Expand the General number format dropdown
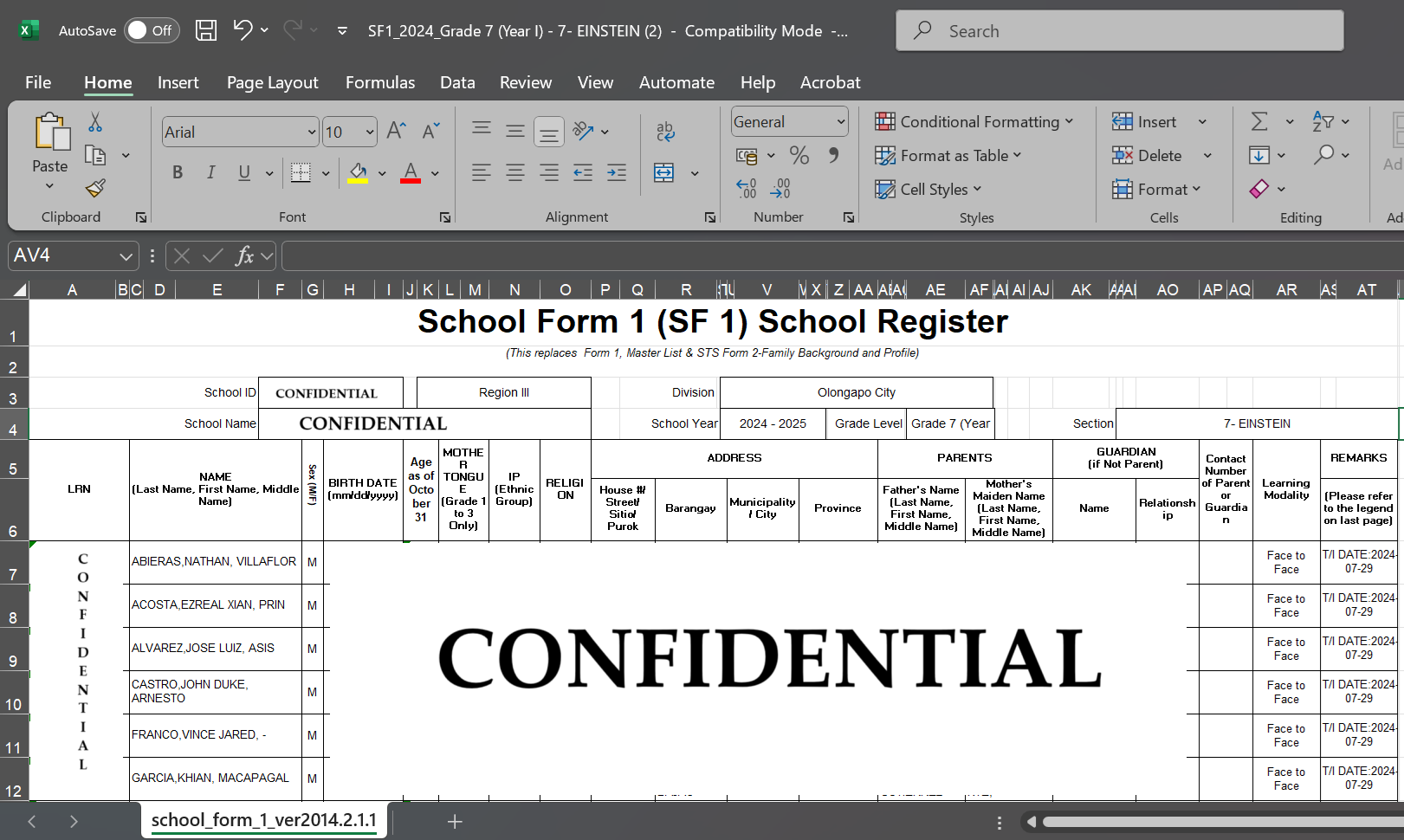The width and height of the screenshot is (1404, 840). 840,122
